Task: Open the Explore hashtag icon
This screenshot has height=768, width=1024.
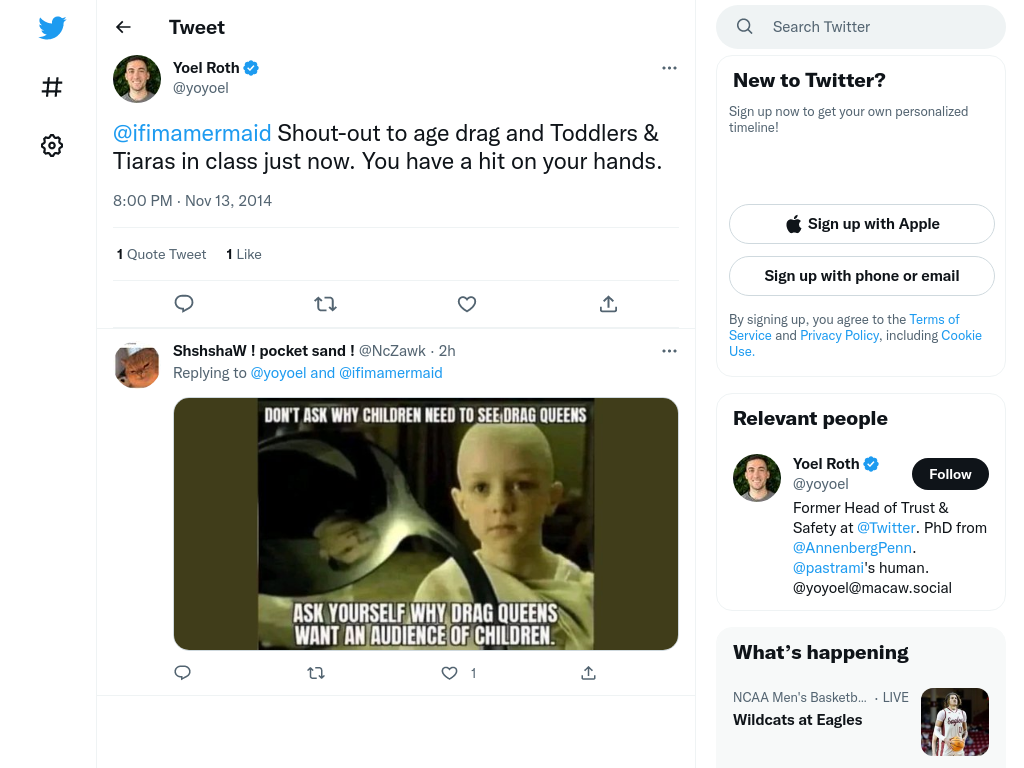Action: [x=52, y=87]
